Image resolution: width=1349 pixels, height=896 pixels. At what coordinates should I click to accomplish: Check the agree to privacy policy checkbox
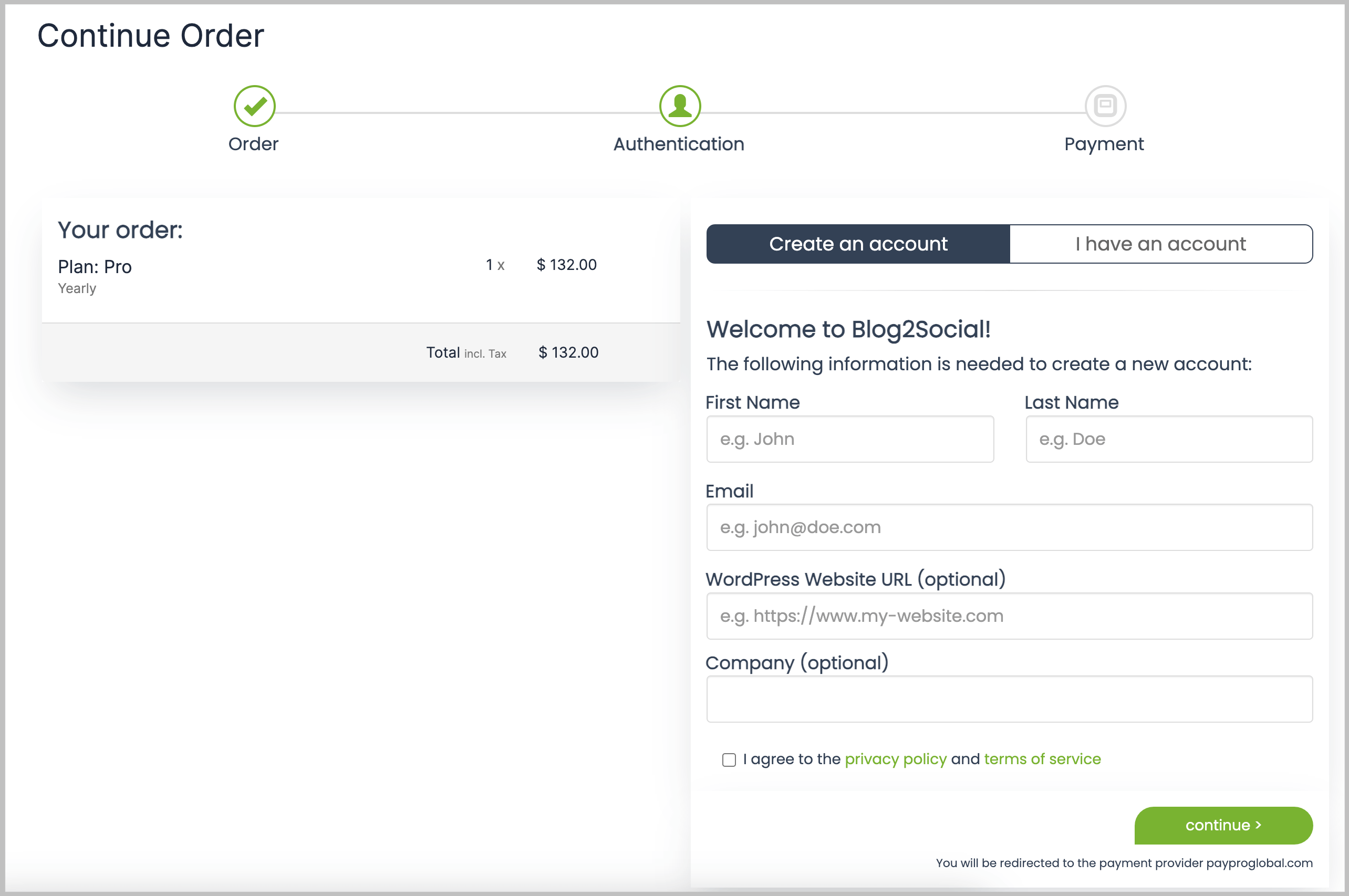pyautogui.click(x=729, y=759)
